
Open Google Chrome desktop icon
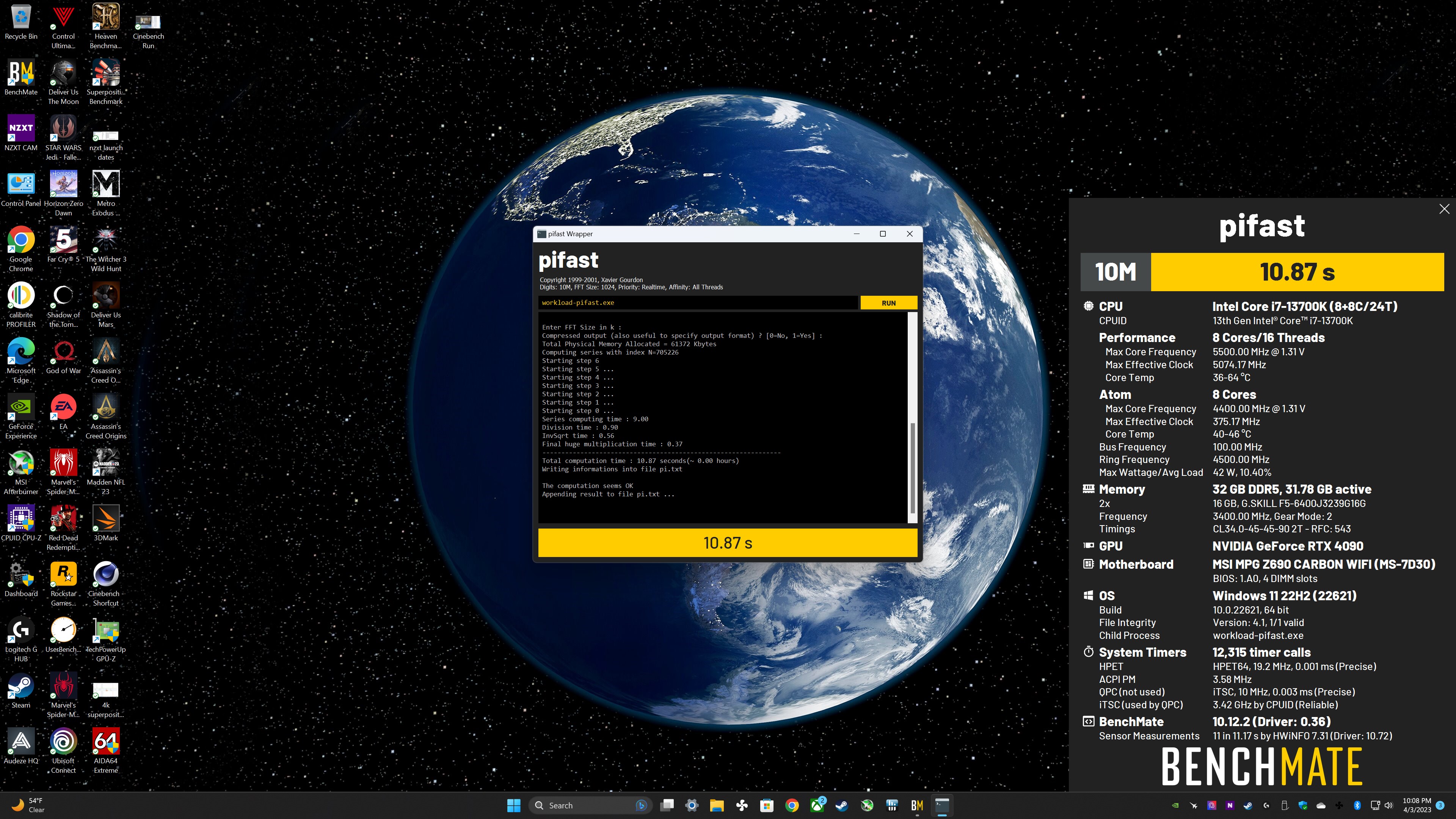click(21, 249)
